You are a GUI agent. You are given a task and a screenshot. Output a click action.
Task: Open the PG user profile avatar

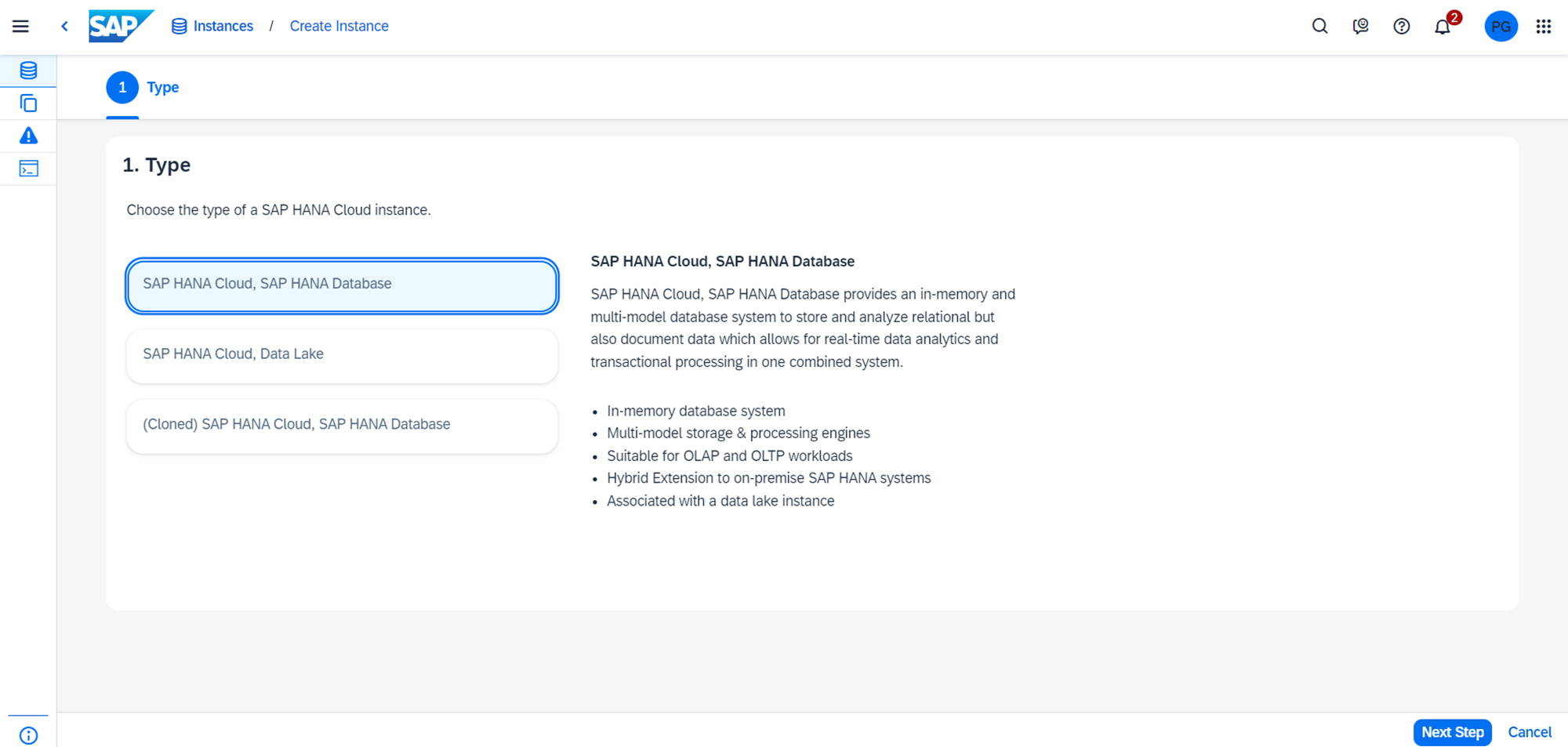(1501, 27)
